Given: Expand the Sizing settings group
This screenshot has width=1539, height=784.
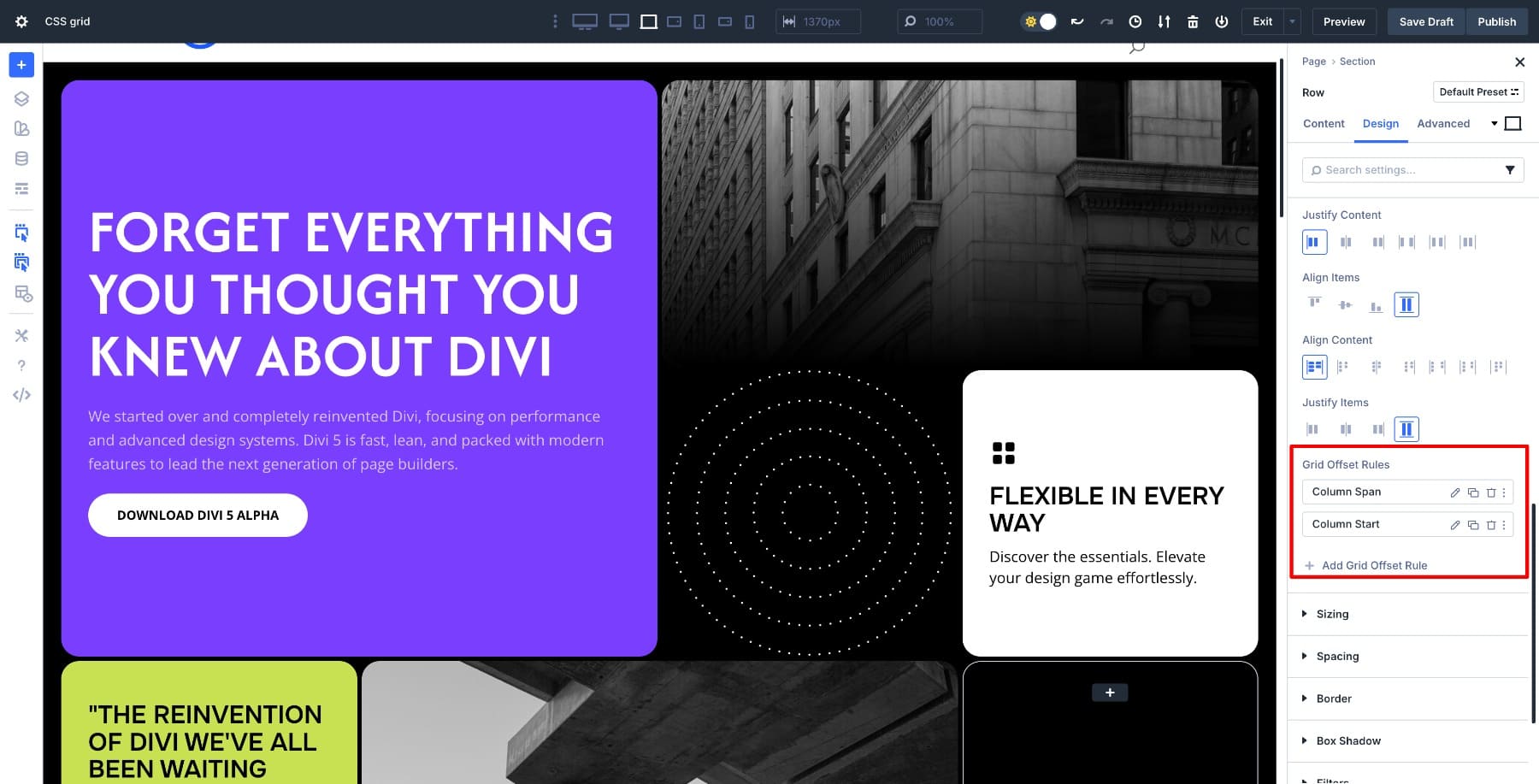Looking at the screenshot, I should (x=1332, y=614).
